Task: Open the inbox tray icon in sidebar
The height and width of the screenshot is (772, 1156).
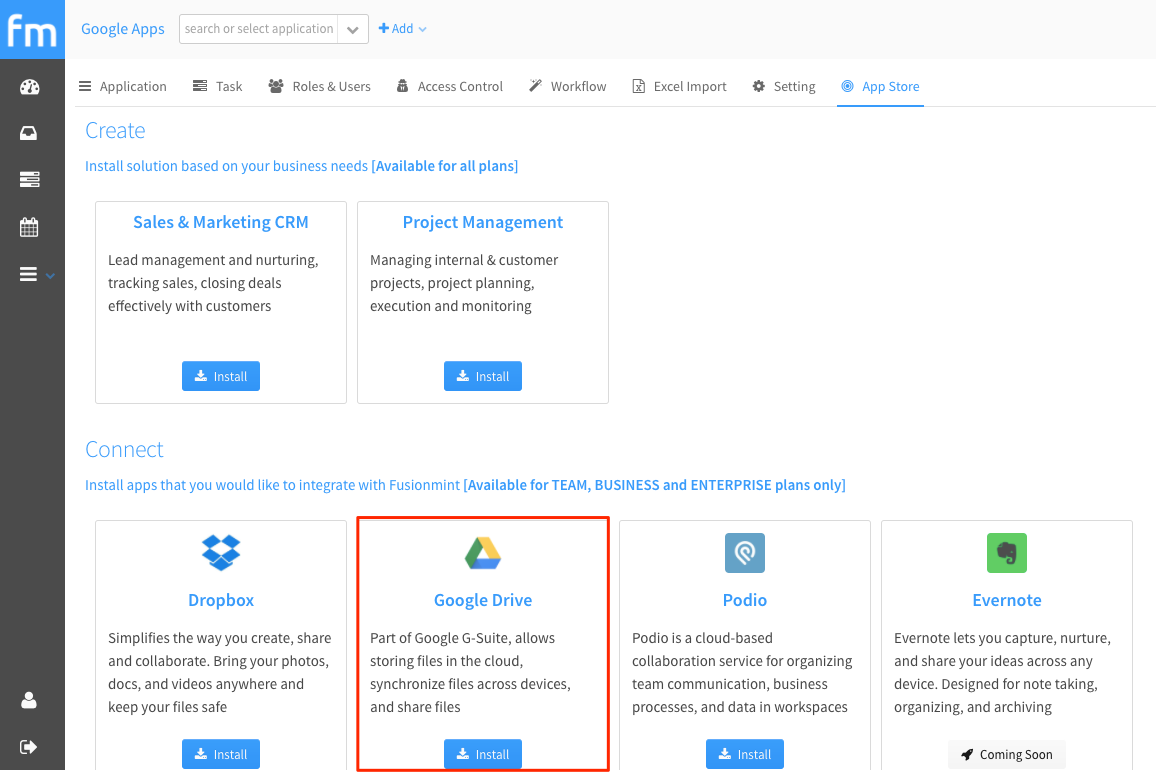Action: (x=29, y=133)
